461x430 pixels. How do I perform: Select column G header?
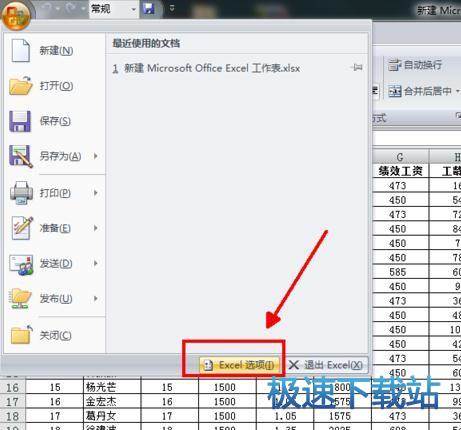(400, 157)
